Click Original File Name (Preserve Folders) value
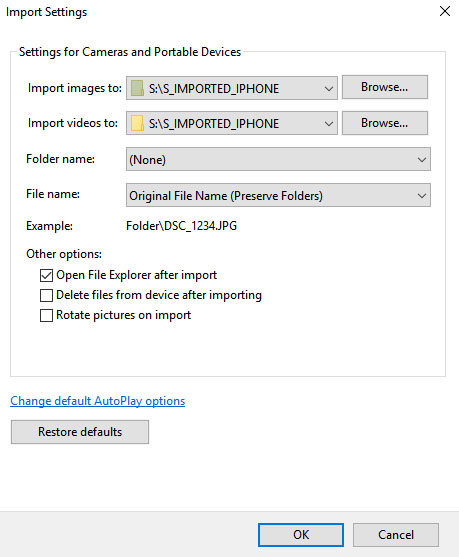459x557 pixels. [226, 196]
